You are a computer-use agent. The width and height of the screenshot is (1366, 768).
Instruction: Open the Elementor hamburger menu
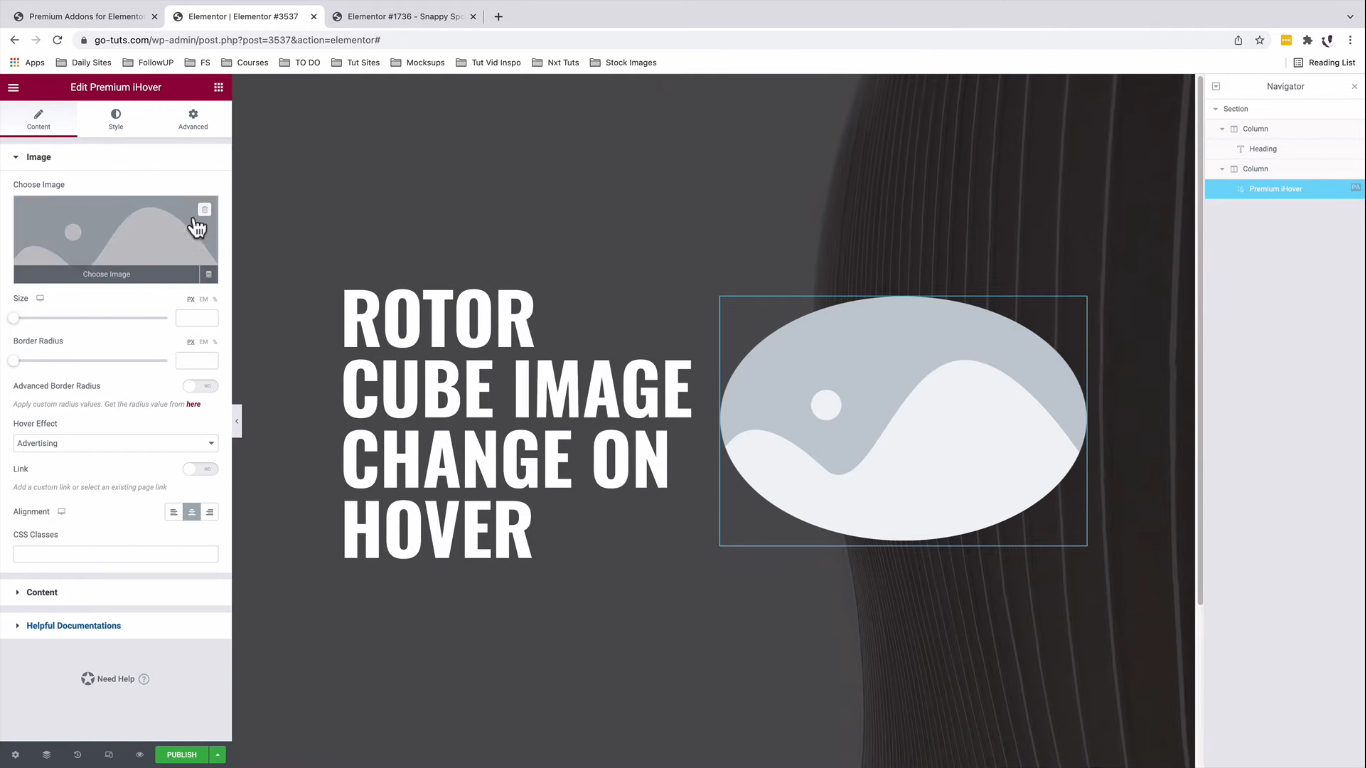tap(13, 87)
